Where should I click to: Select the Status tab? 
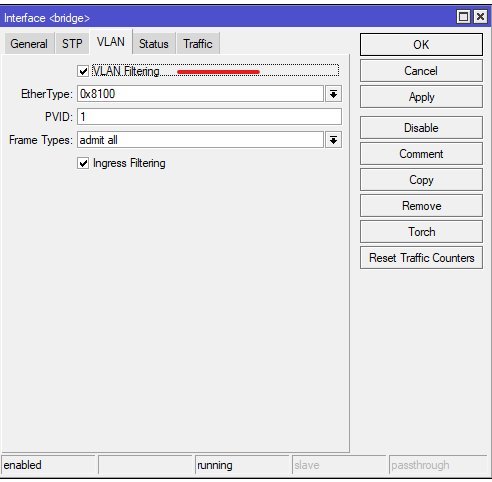(154, 44)
